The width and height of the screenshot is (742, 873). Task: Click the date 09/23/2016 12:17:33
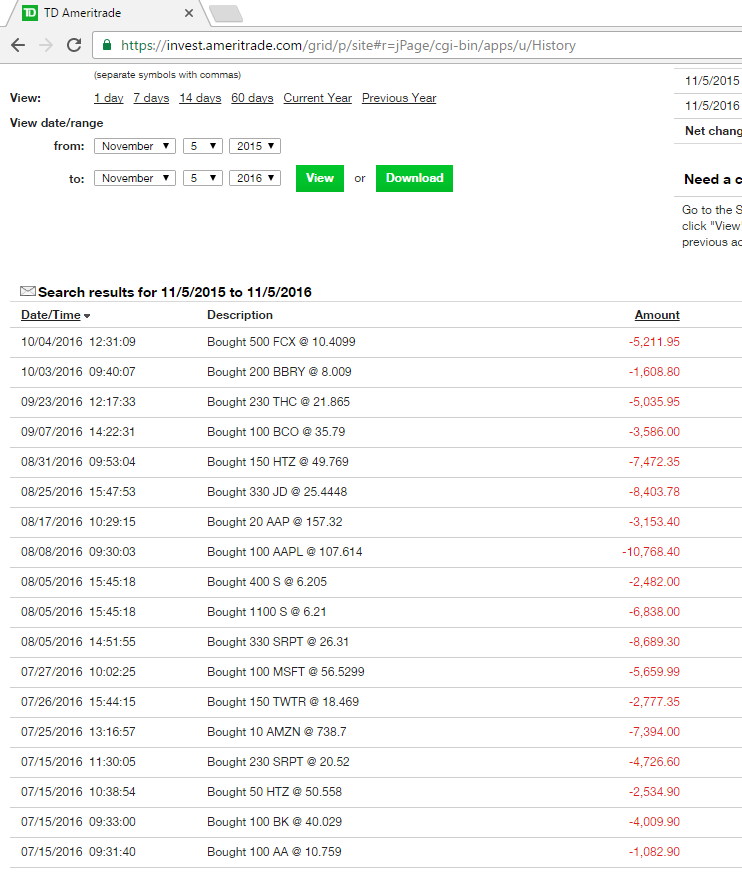(78, 402)
